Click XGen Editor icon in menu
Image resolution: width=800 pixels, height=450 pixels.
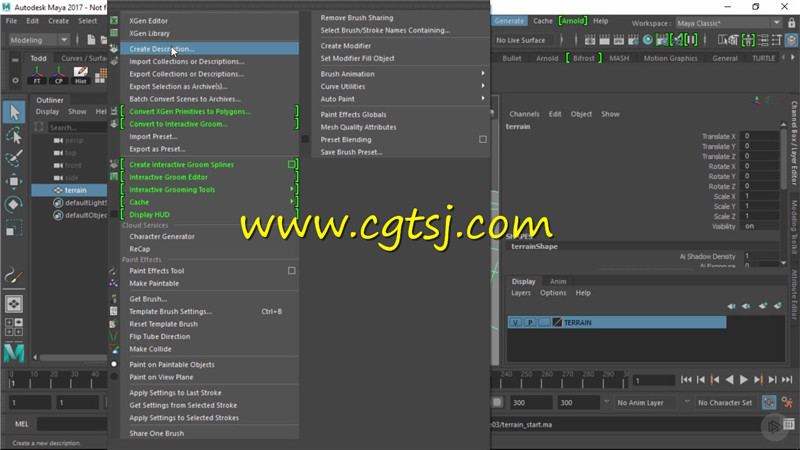pos(114,20)
